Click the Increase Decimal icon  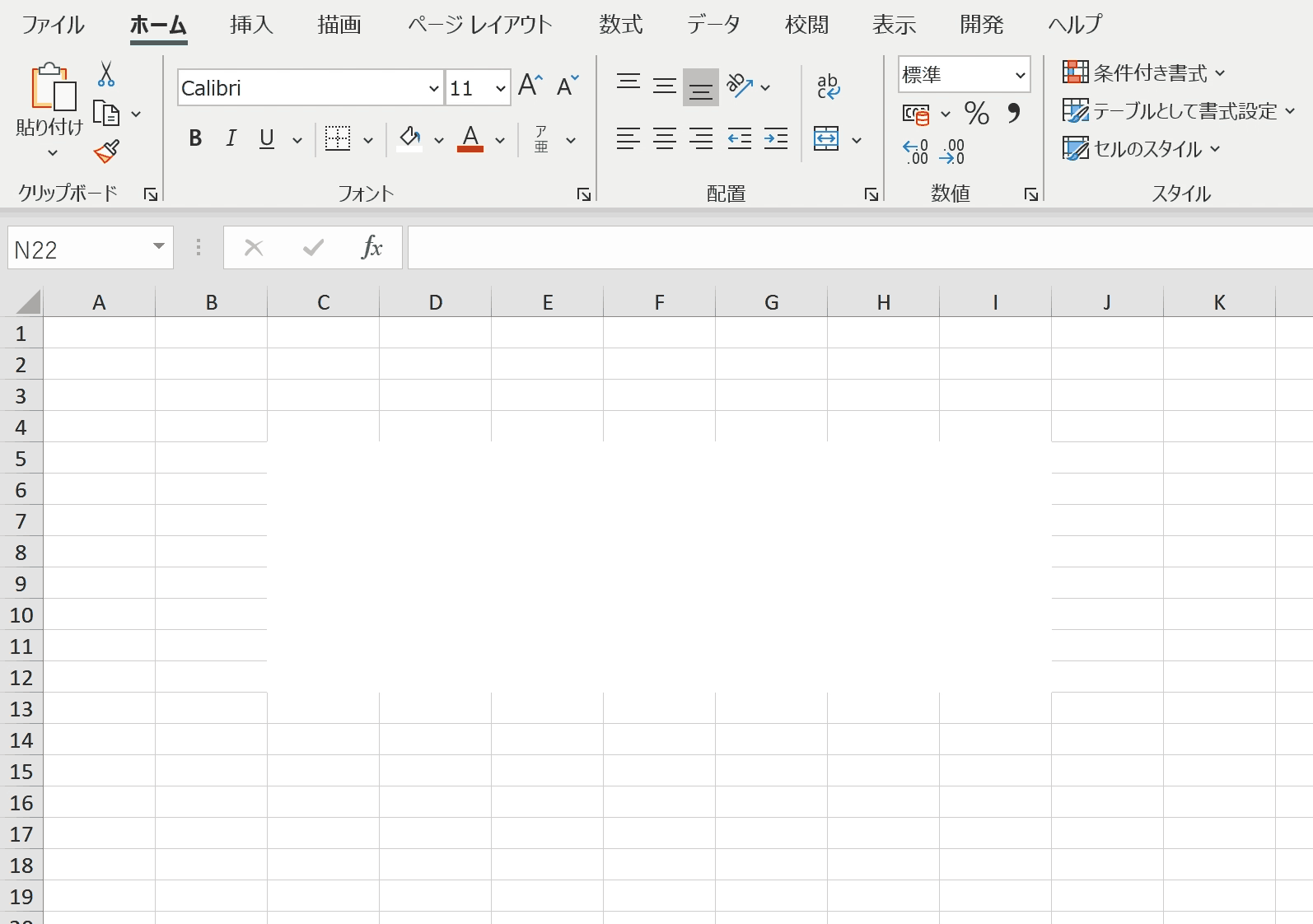(915, 152)
